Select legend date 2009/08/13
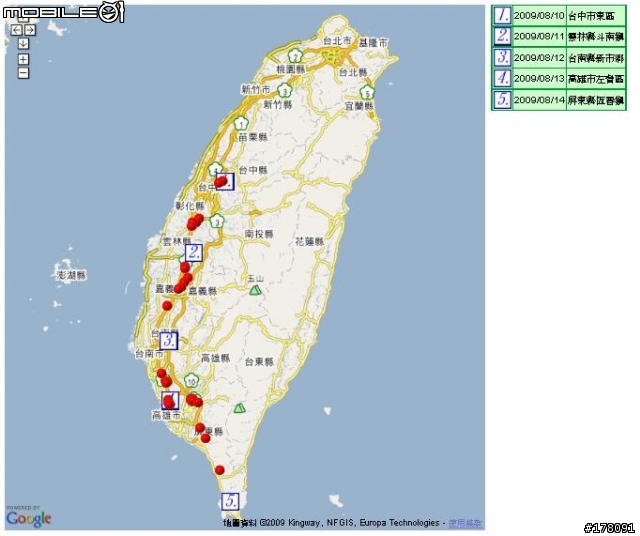Viewport: 640px width, 536px height. click(539, 78)
